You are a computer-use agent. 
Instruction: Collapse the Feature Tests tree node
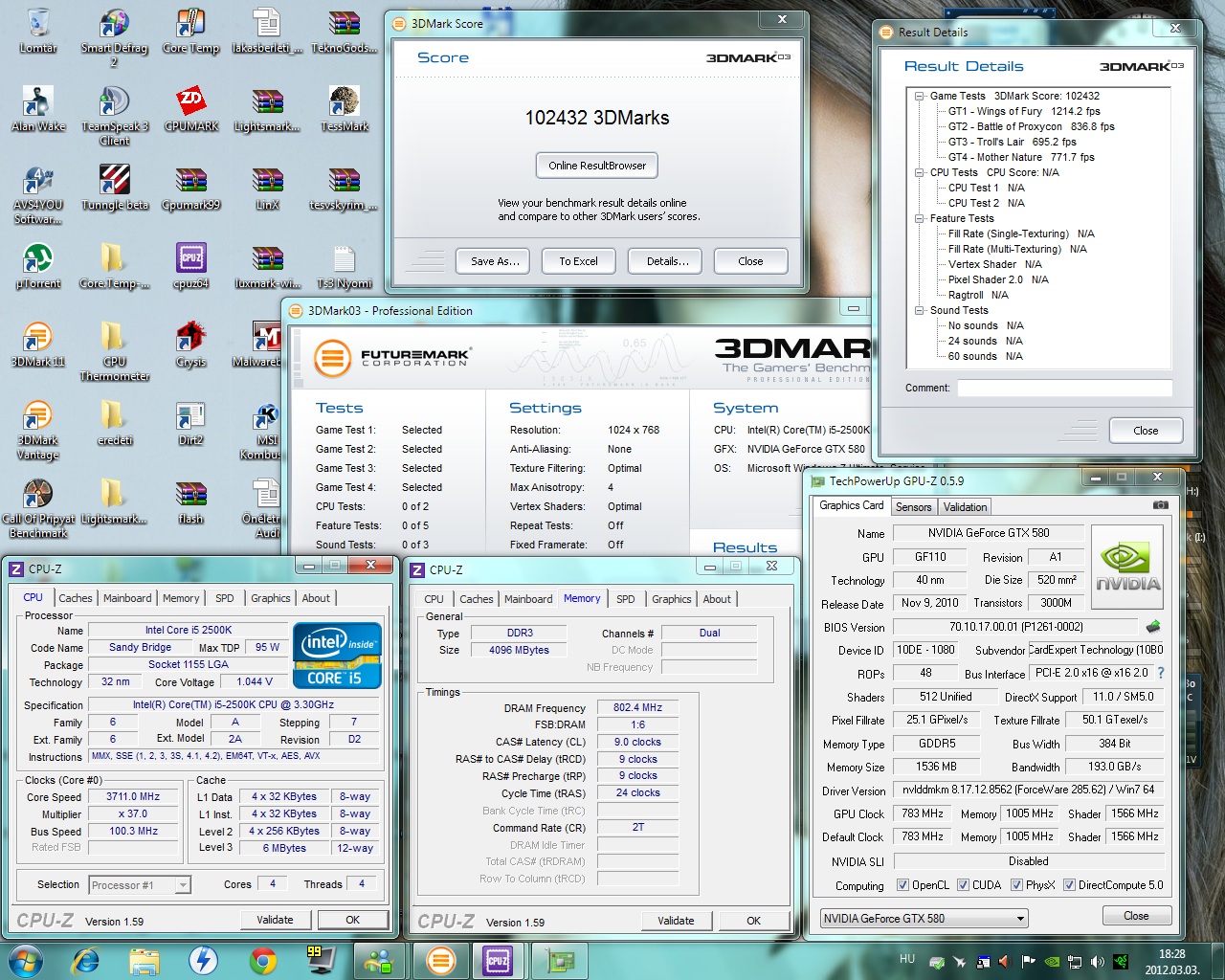point(920,218)
